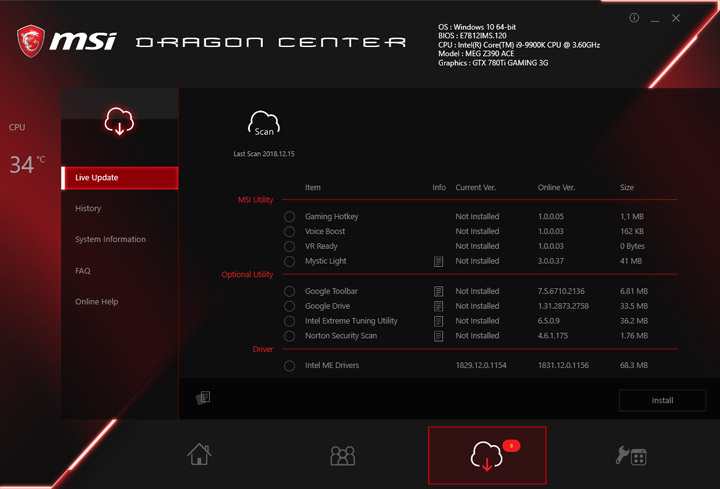The width and height of the screenshot is (720, 489).
Task: Click the Scan cloud icon
Action: 264,124
